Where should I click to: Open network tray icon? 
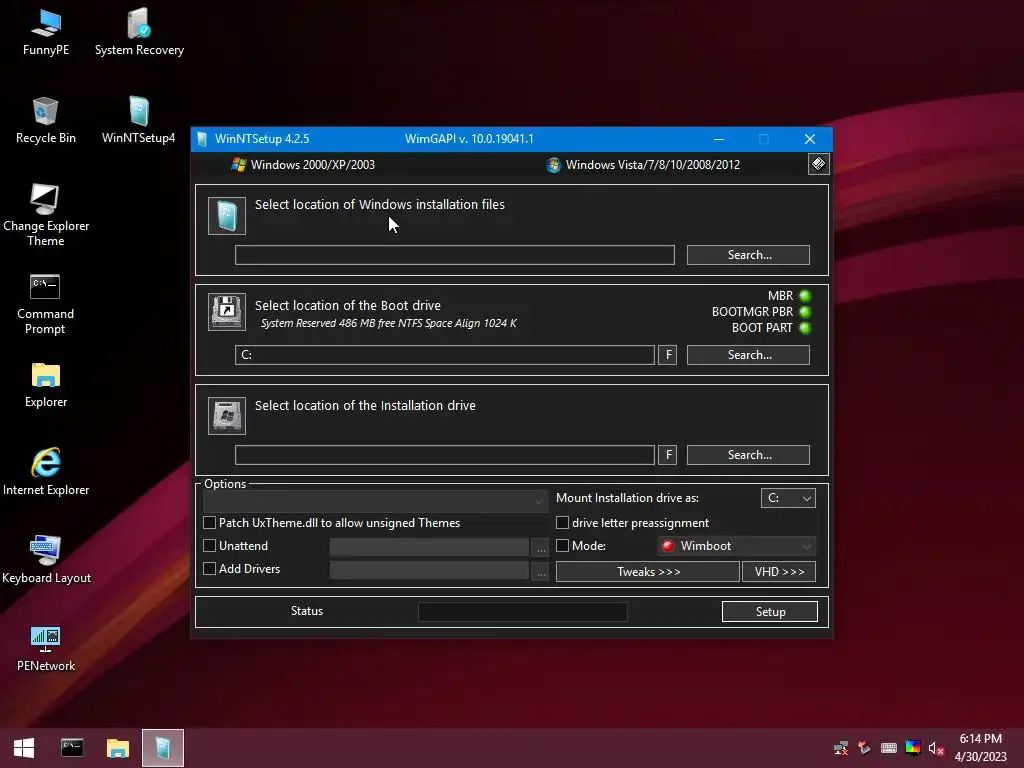(x=841, y=748)
